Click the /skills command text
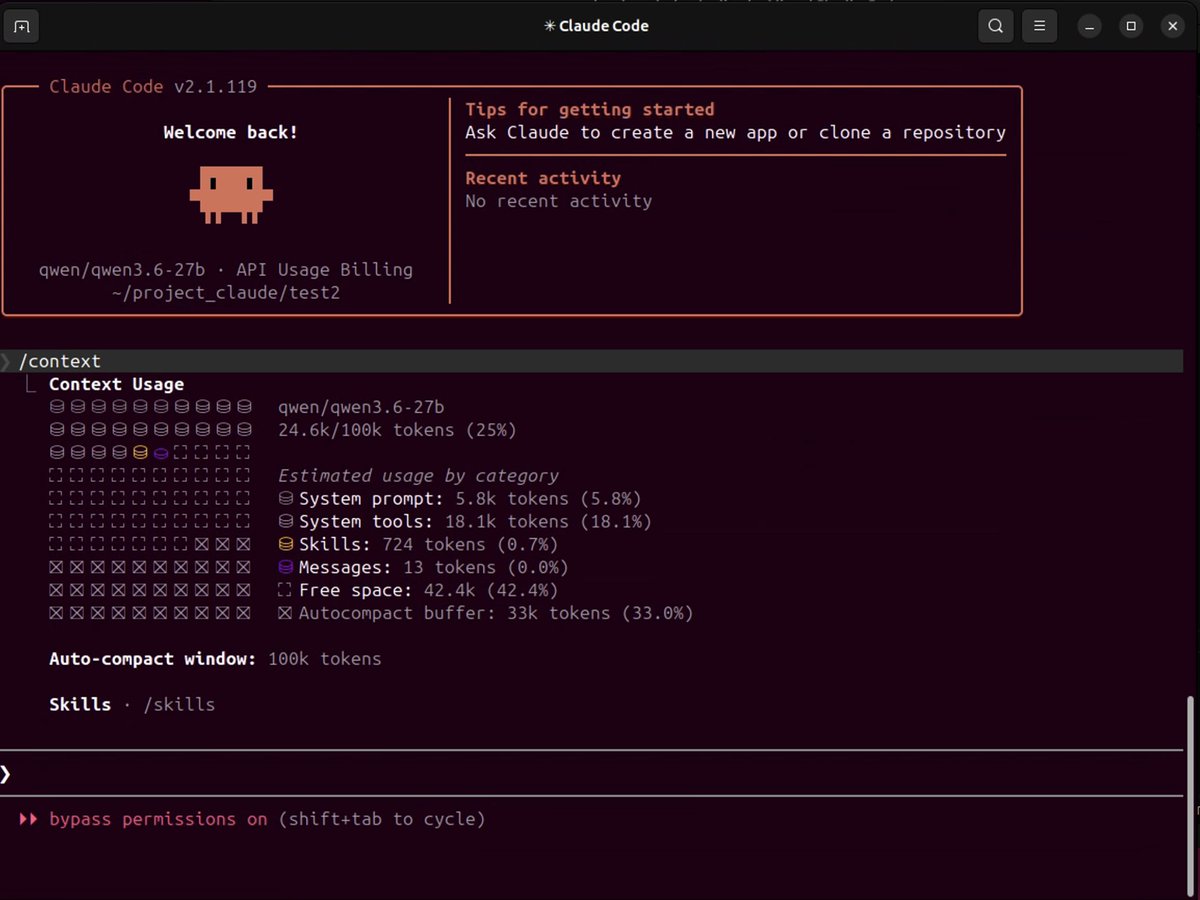Screen dimensions: 1200x900 tap(179, 705)
